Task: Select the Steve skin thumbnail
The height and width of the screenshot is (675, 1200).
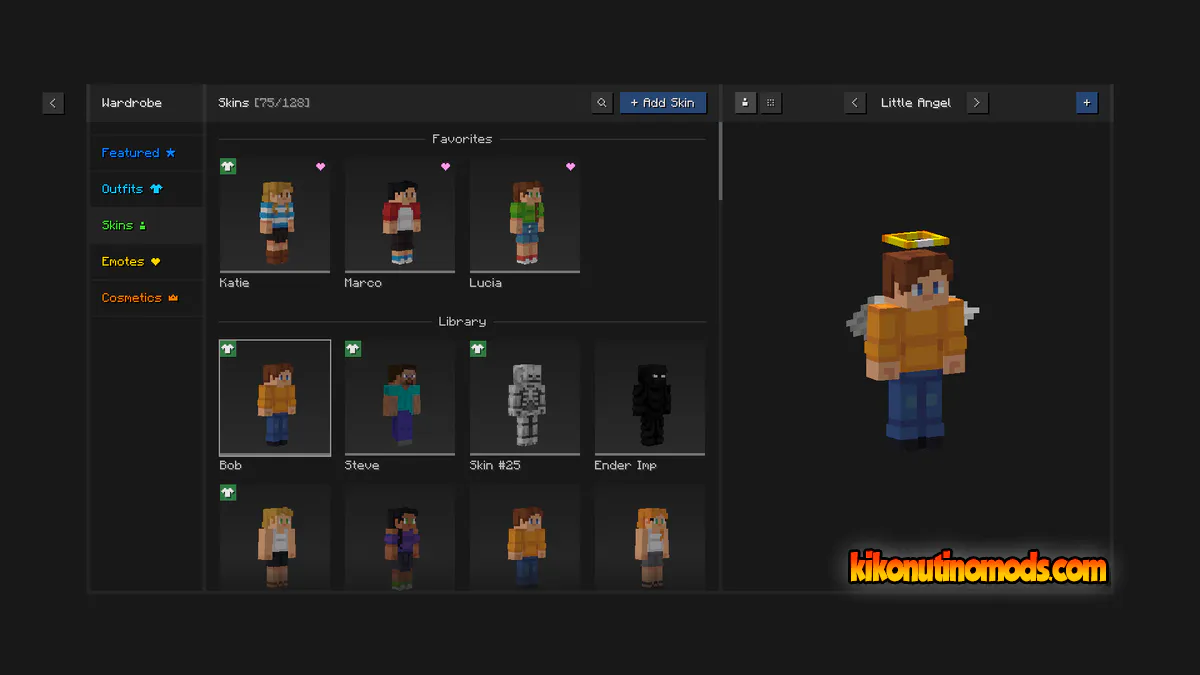Action: click(x=400, y=398)
